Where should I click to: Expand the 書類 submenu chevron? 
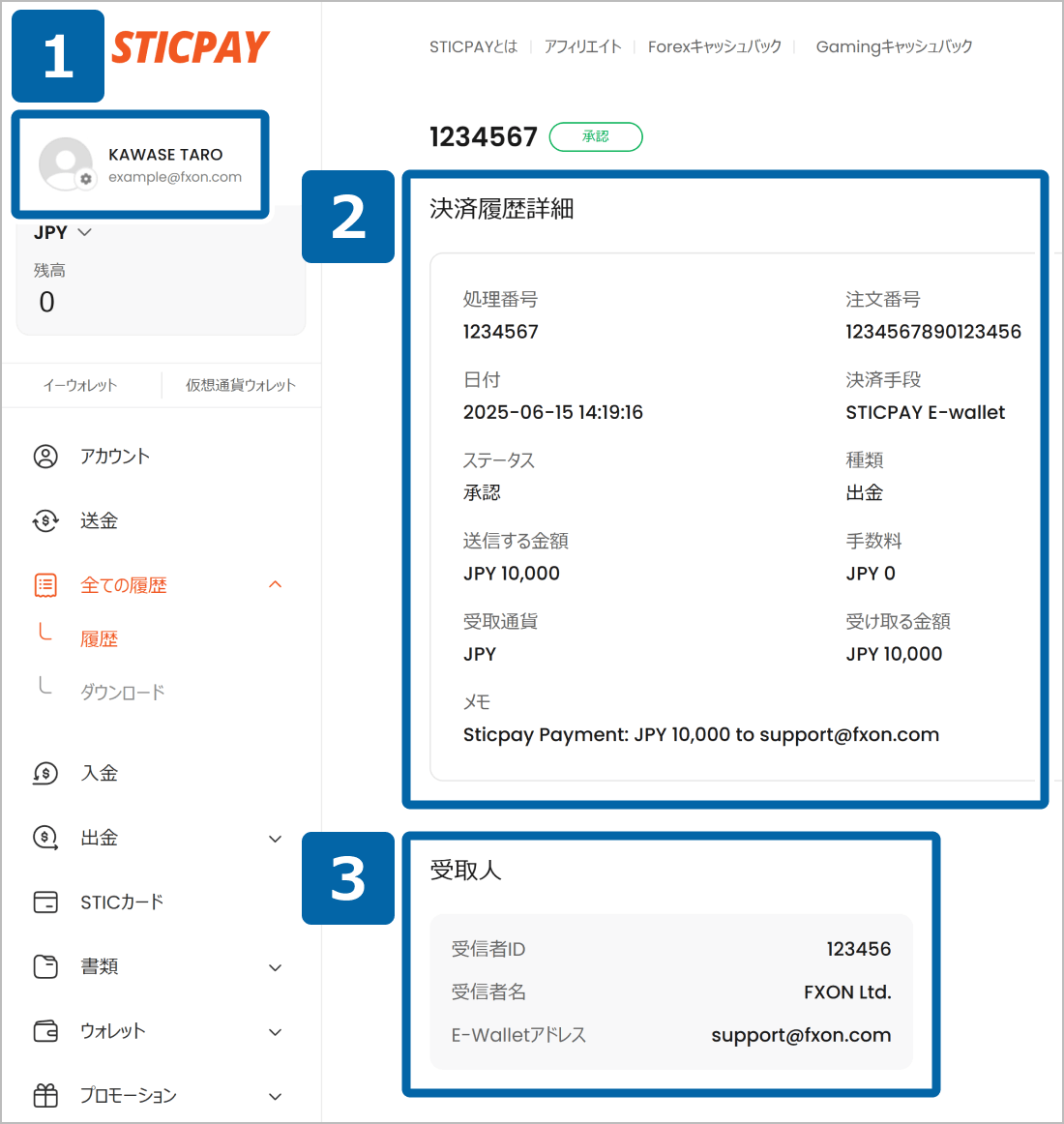click(276, 967)
